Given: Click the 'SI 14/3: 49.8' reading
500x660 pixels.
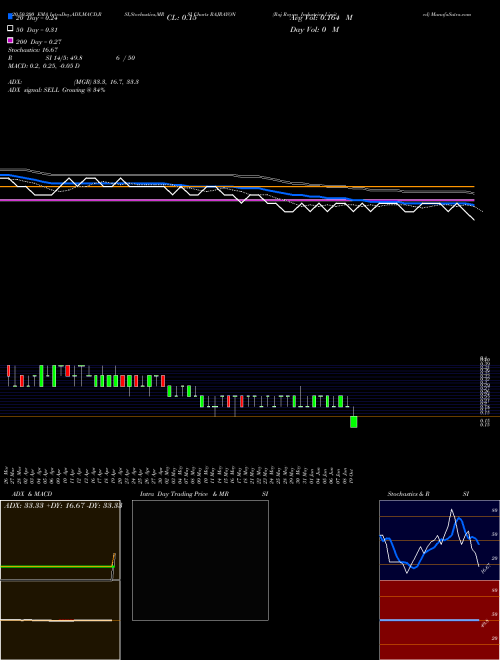Looking at the screenshot, I should [64, 58].
